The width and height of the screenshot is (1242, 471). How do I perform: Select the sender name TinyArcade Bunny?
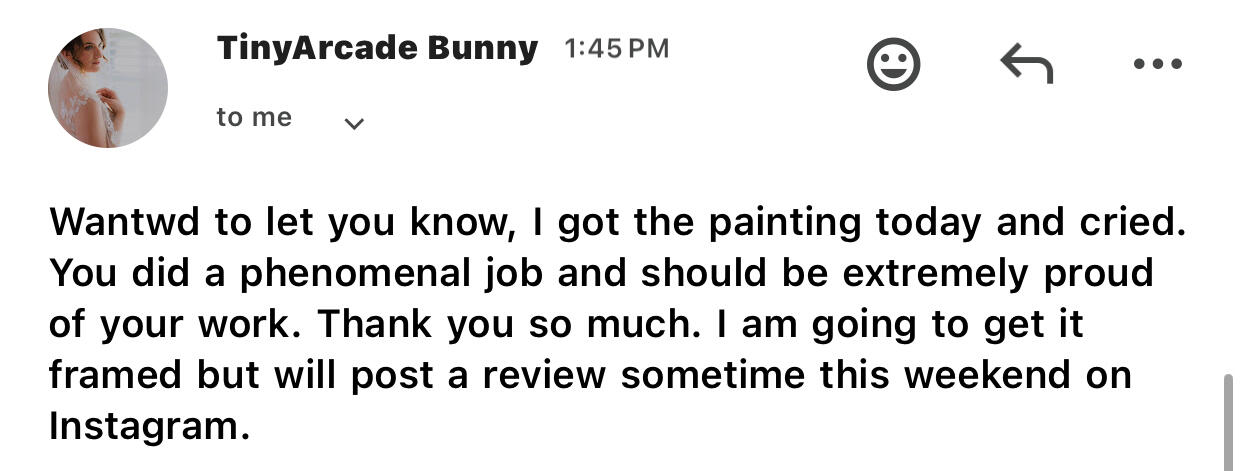point(377,48)
